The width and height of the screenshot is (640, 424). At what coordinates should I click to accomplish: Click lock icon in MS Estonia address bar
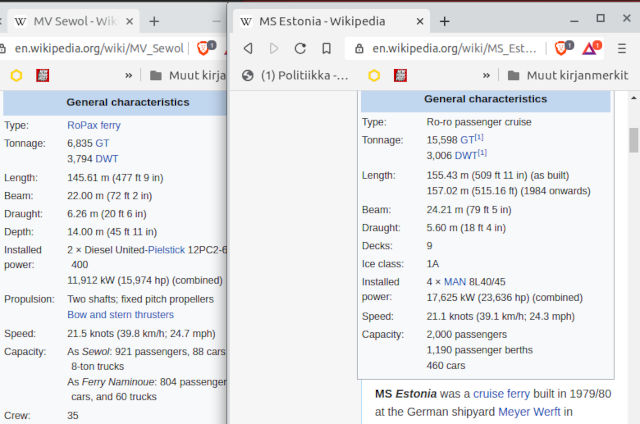(x=359, y=49)
